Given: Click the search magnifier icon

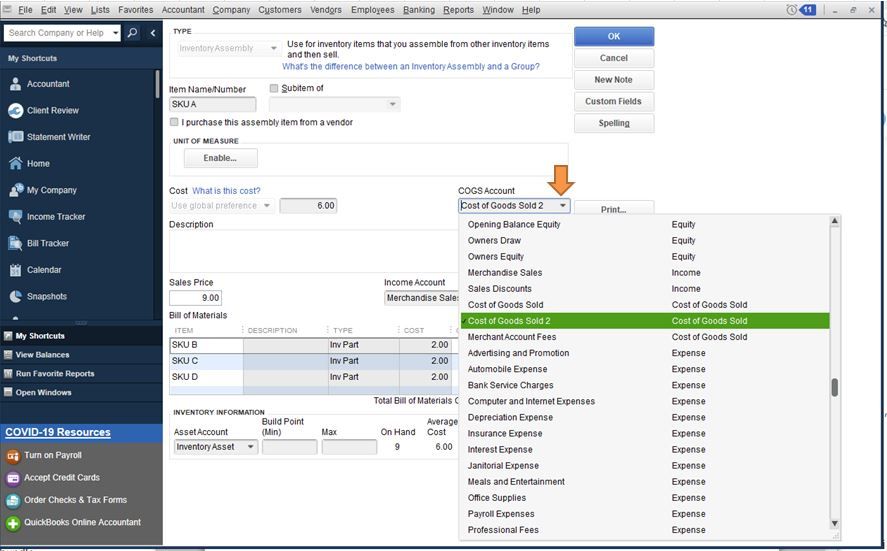Looking at the screenshot, I should (132, 33).
